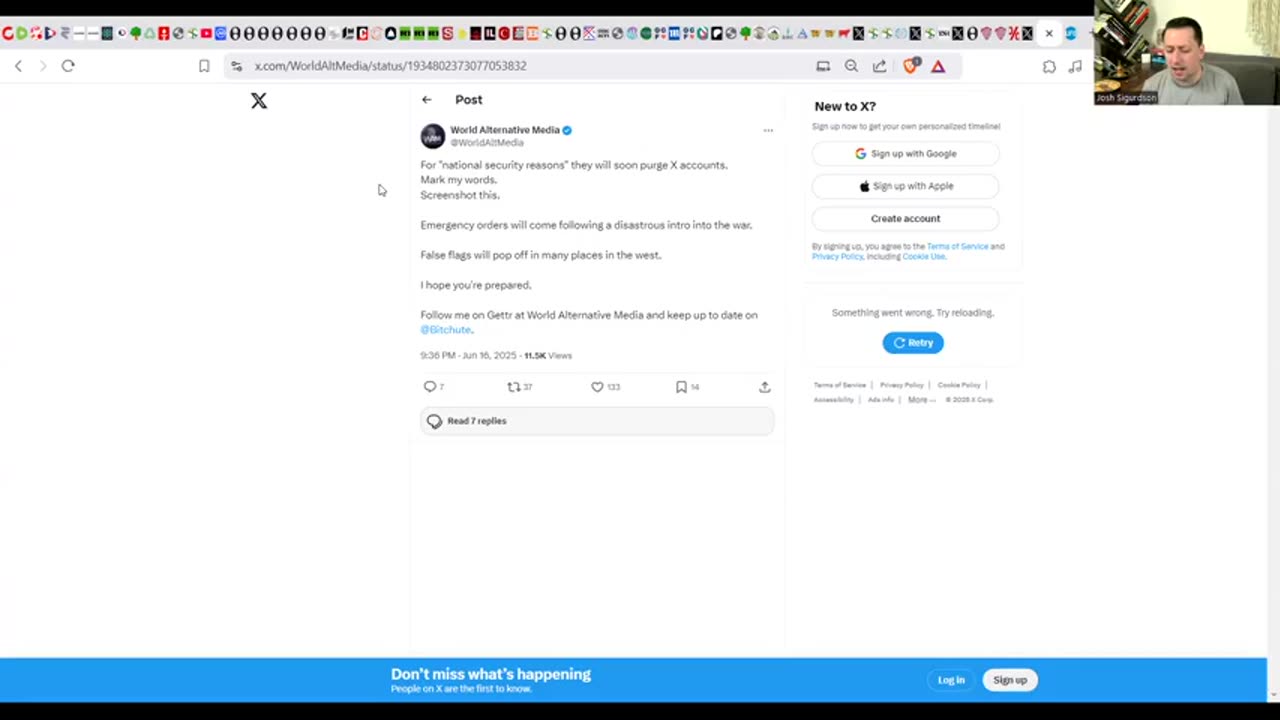The image size is (1280, 720).
Task: Click Create account button
Action: pyautogui.click(x=905, y=218)
